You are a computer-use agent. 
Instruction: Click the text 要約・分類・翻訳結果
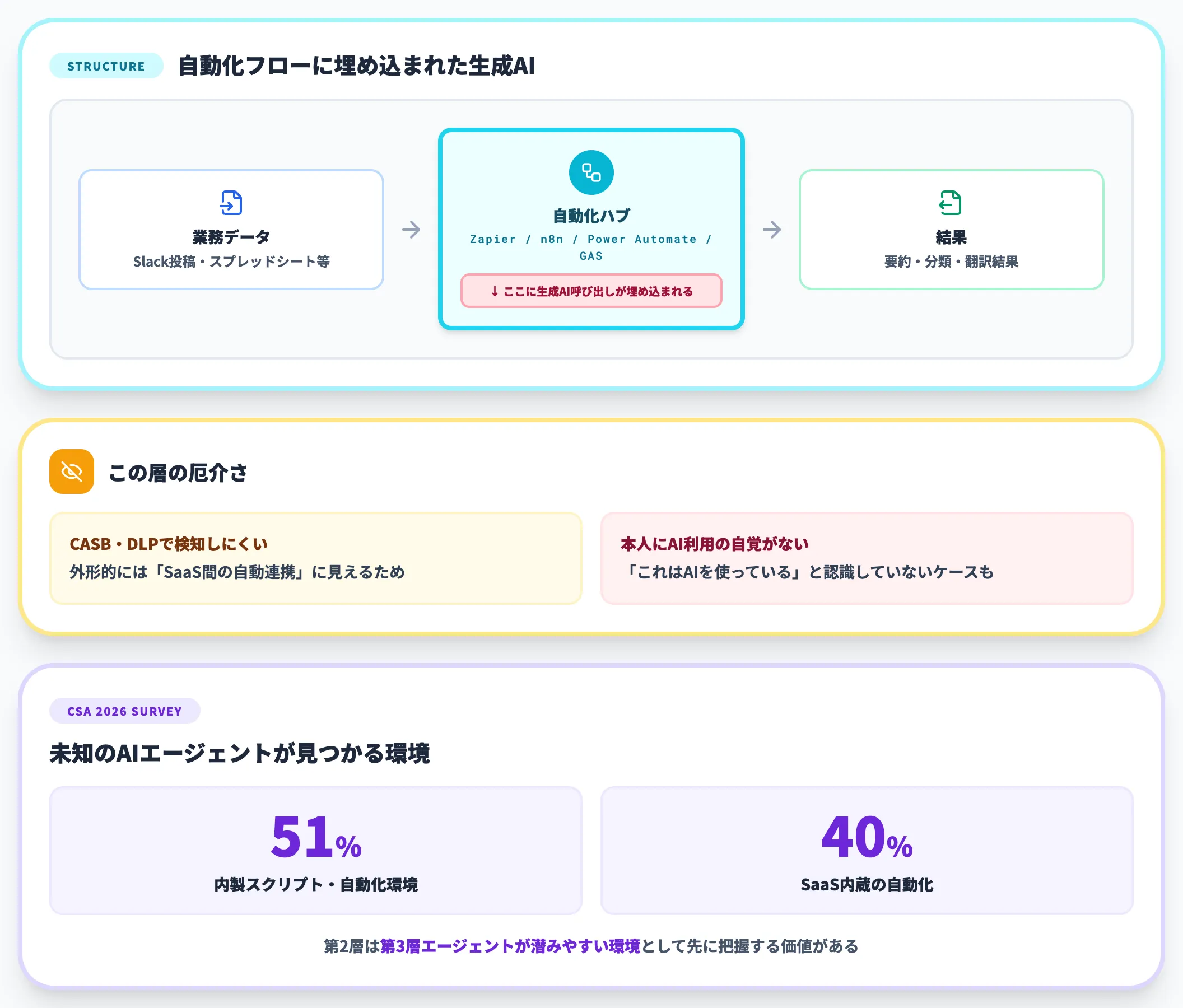[951, 262]
